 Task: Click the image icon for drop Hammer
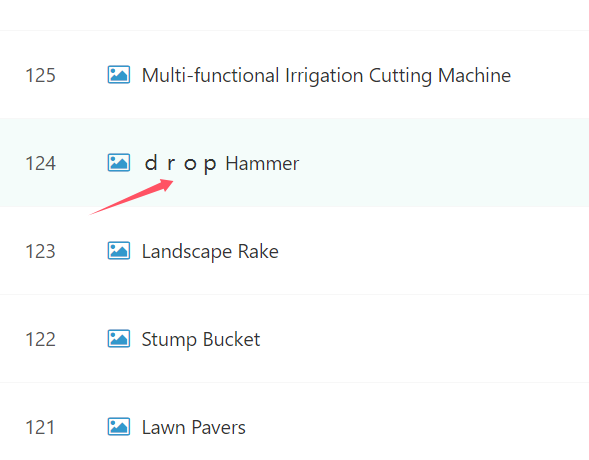pyautogui.click(x=119, y=162)
